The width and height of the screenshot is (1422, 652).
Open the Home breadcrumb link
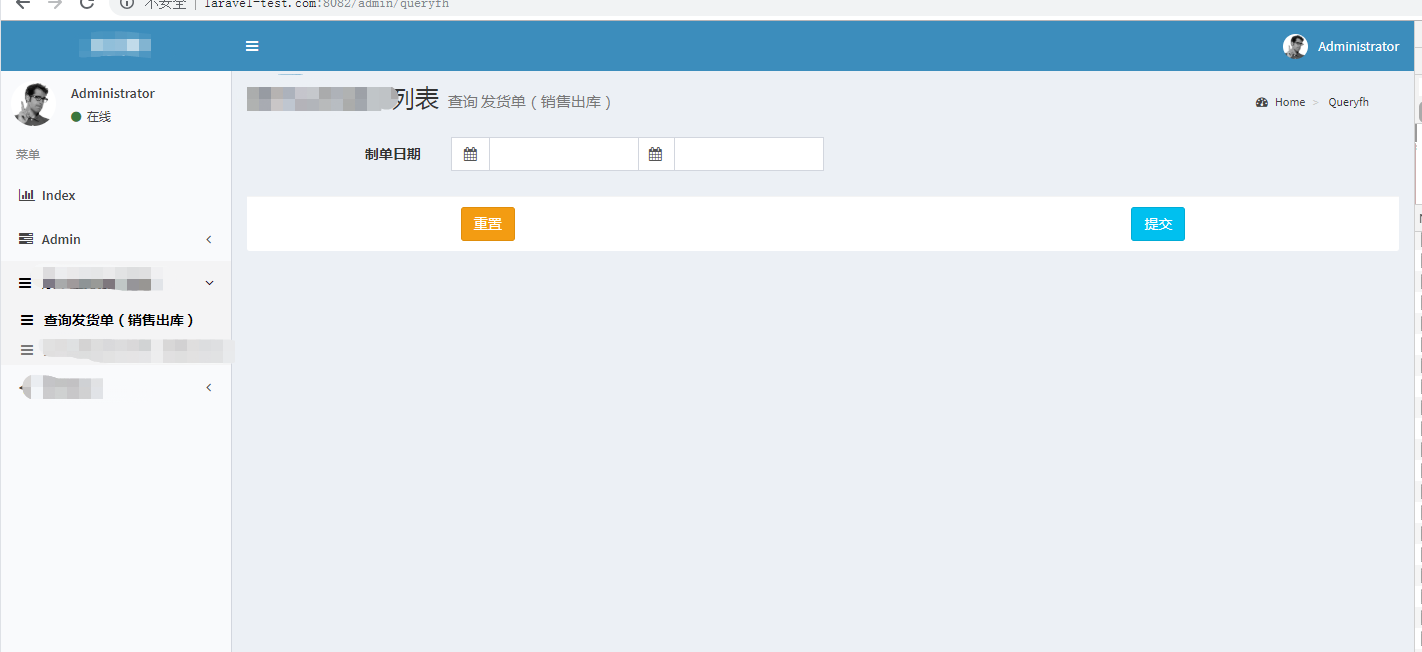(1290, 101)
